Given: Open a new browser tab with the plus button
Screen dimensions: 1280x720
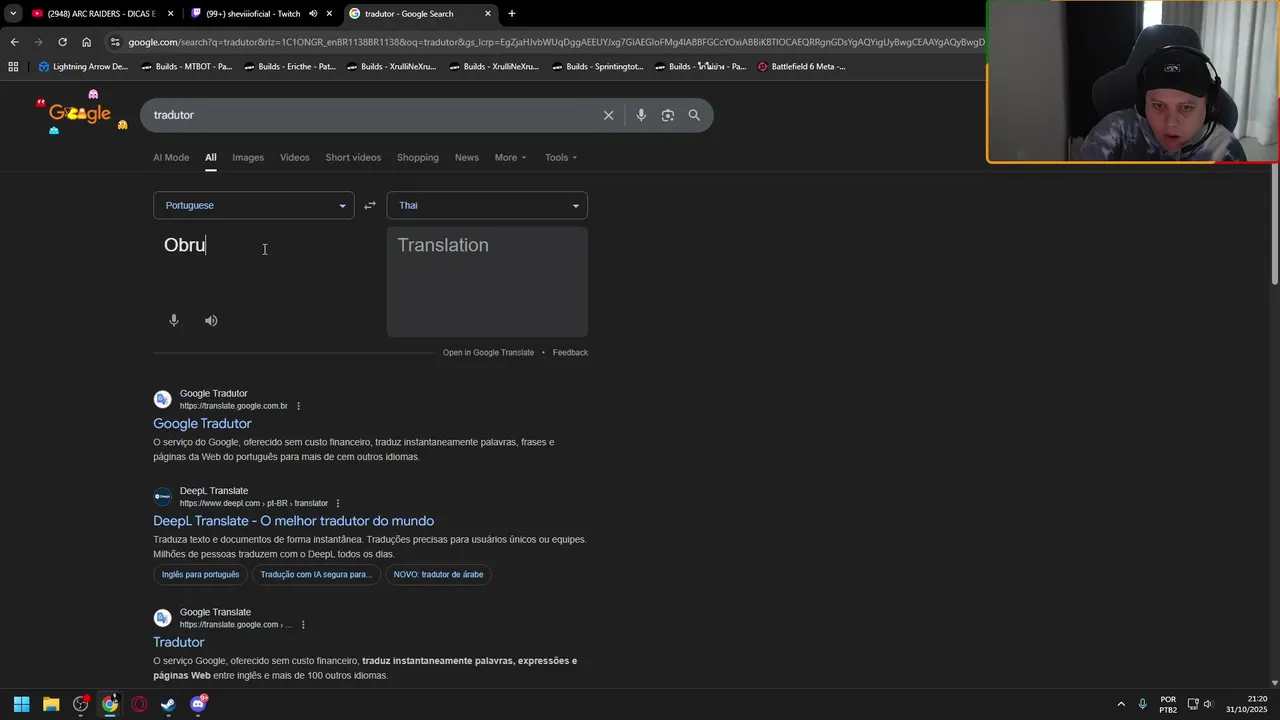Looking at the screenshot, I should click(512, 14).
